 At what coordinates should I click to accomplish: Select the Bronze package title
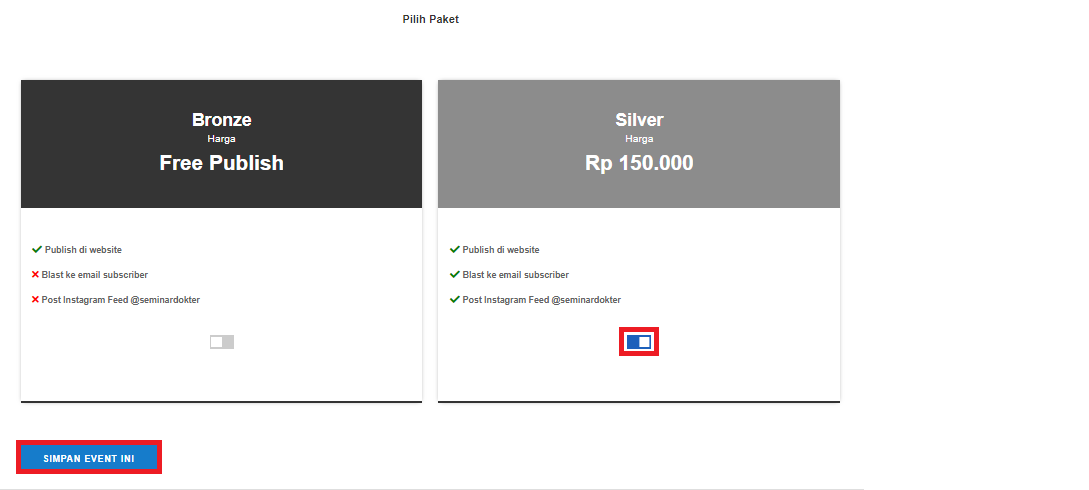click(x=221, y=120)
